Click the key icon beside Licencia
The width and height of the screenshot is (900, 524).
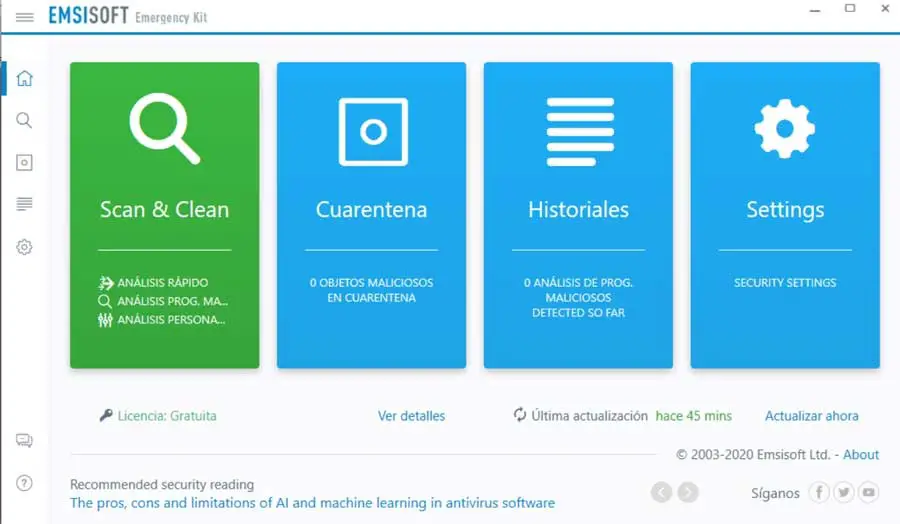(x=106, y=415)
